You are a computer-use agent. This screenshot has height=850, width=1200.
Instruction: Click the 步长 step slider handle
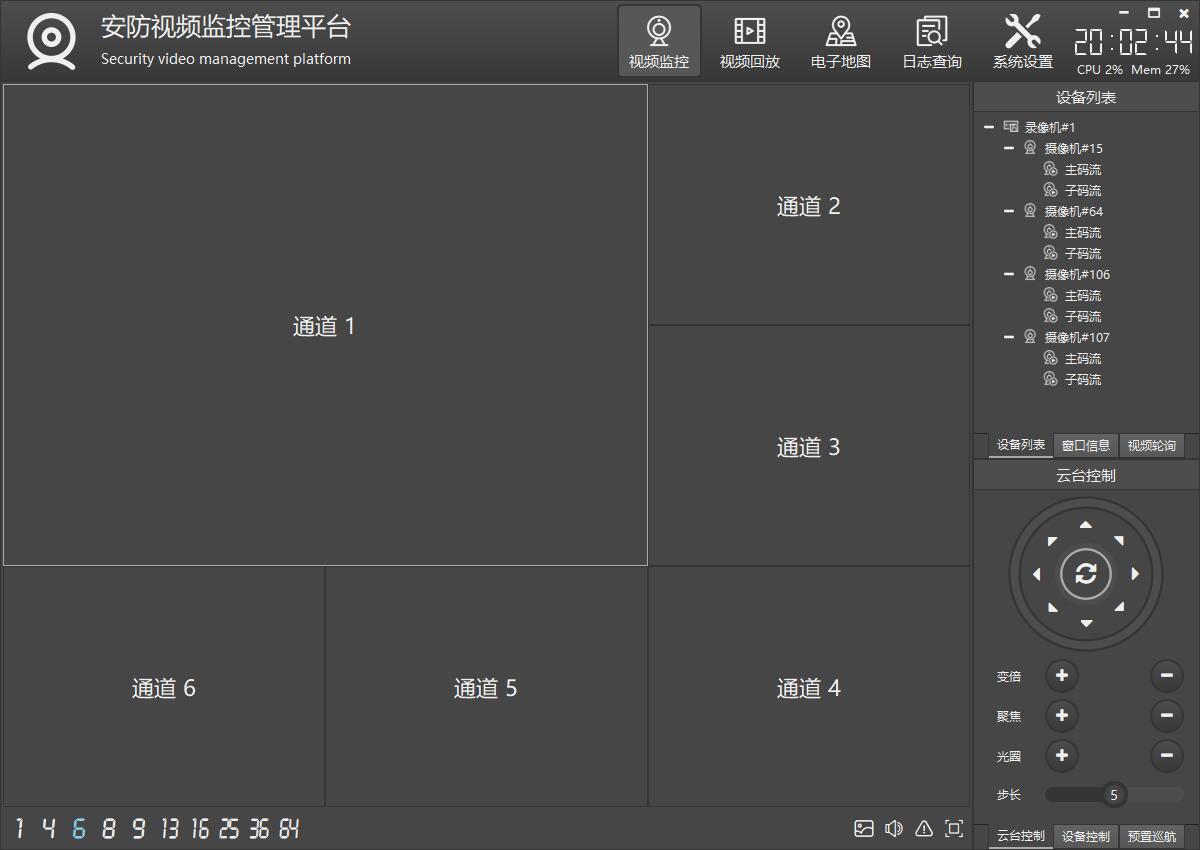[1113, 795]
